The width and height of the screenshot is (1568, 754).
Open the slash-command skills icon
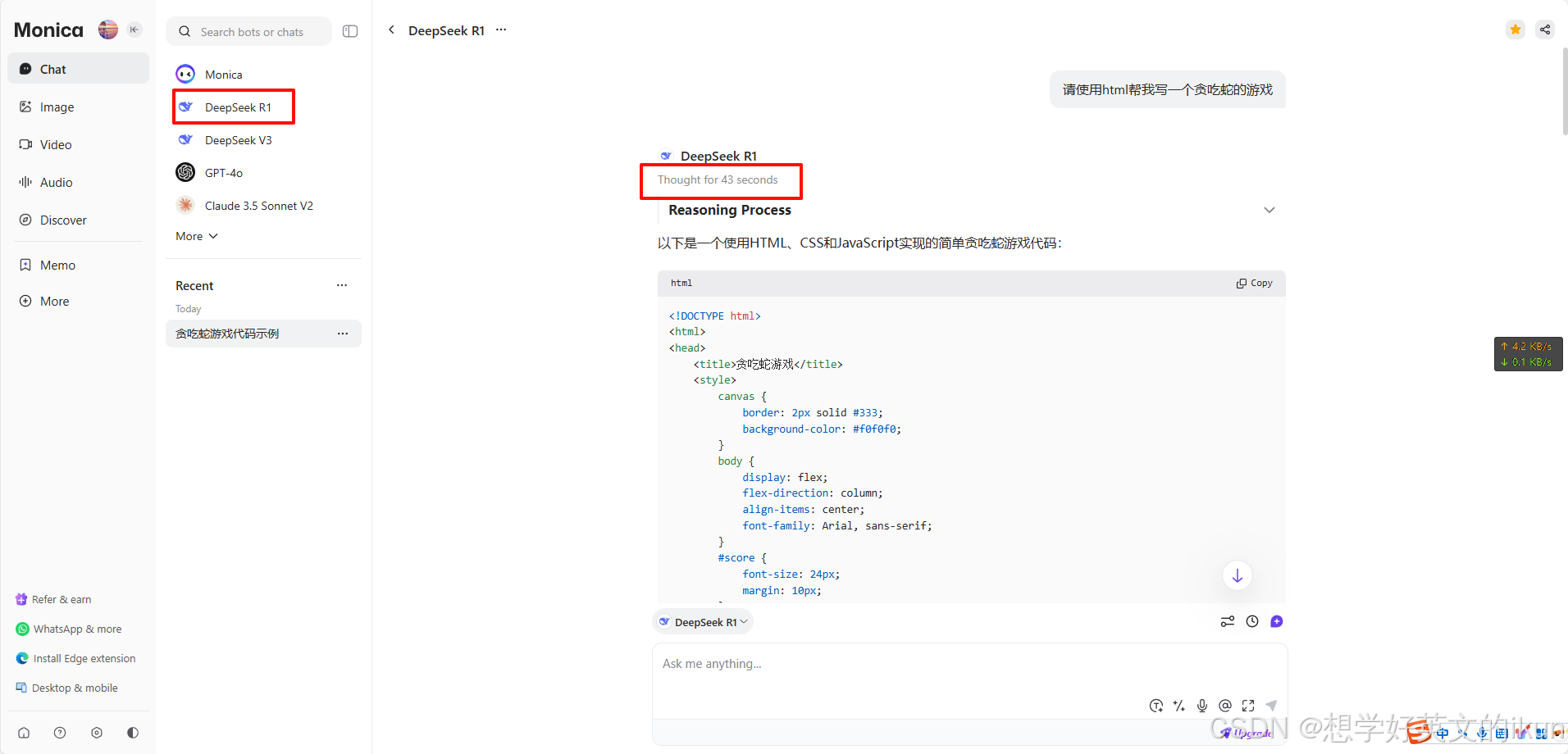tap(1179, 706)
